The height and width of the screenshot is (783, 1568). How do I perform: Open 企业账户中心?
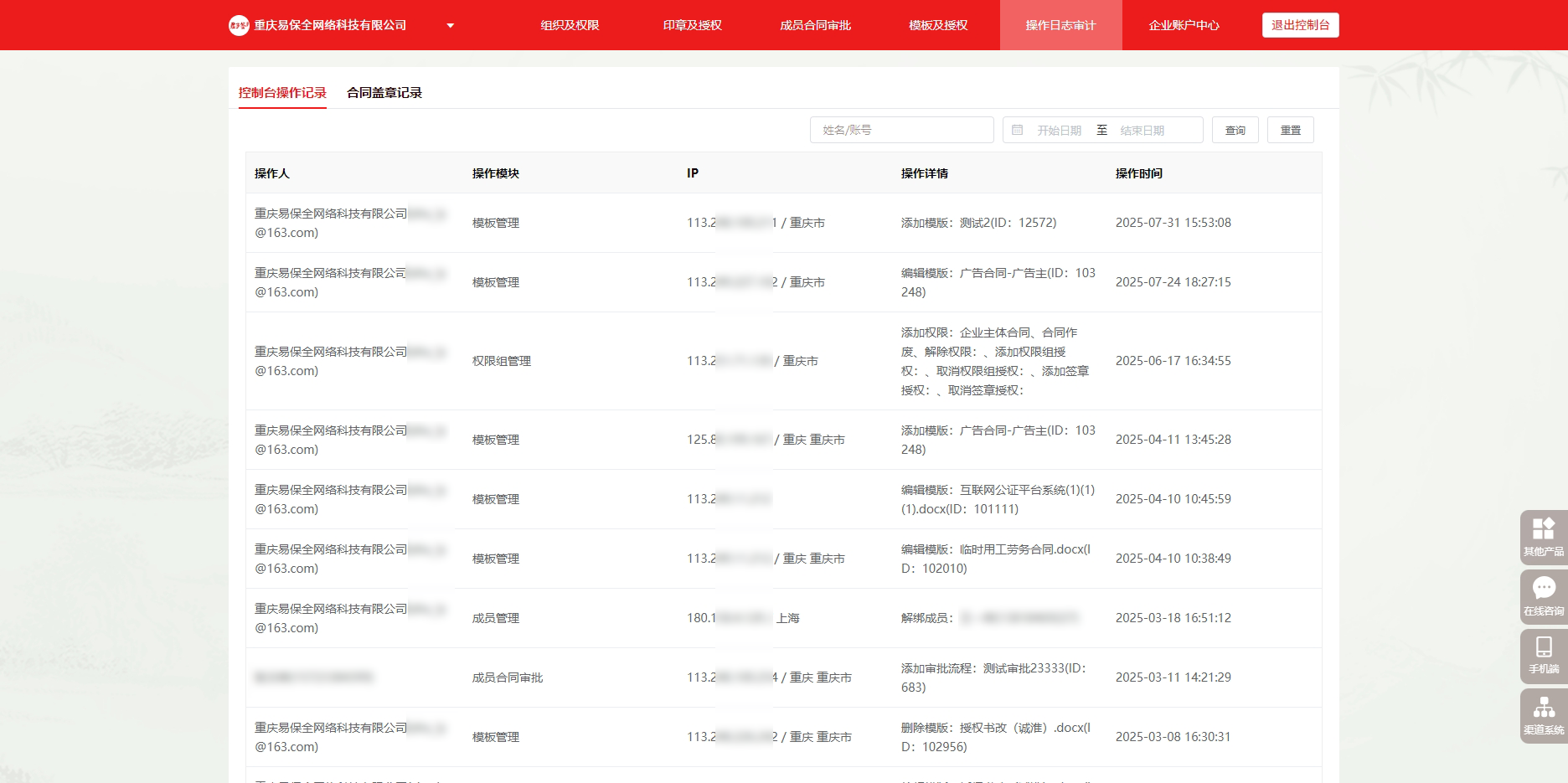pos(1184,25)
